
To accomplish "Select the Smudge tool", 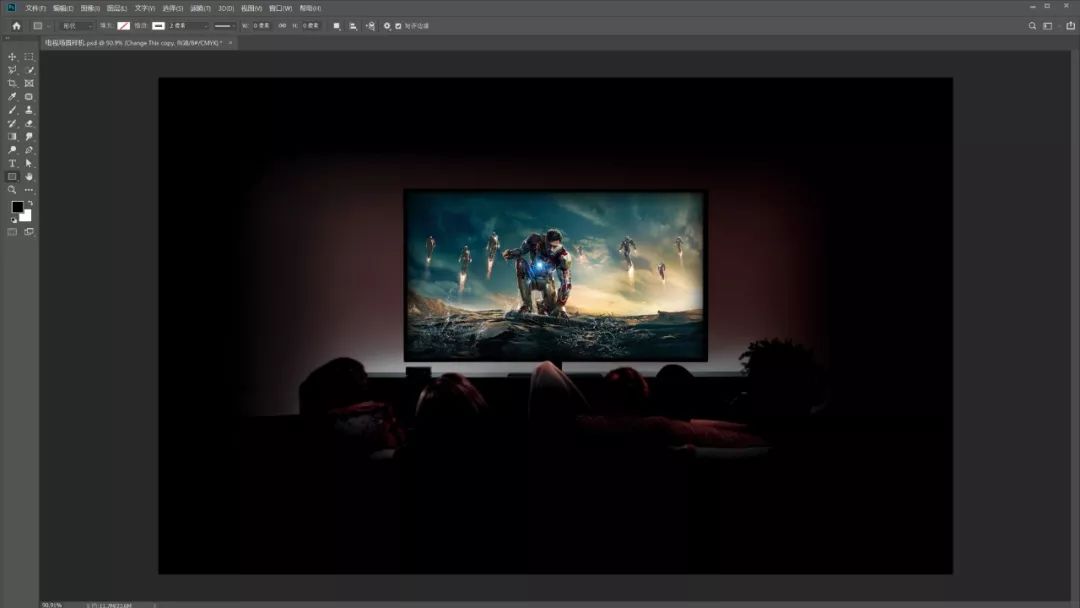I will [x=29, y=136].
